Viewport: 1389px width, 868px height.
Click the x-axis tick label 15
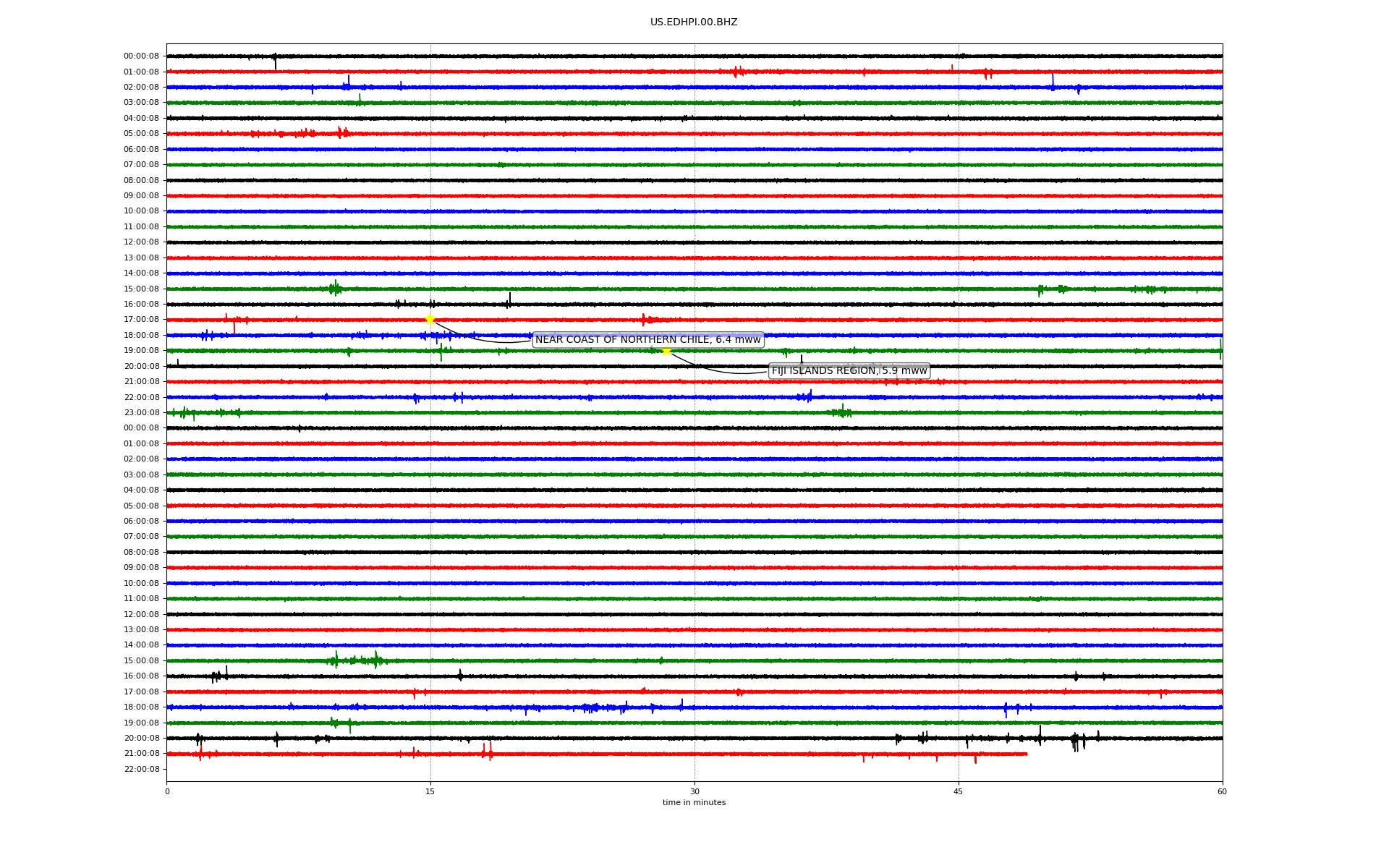point(430,791)
